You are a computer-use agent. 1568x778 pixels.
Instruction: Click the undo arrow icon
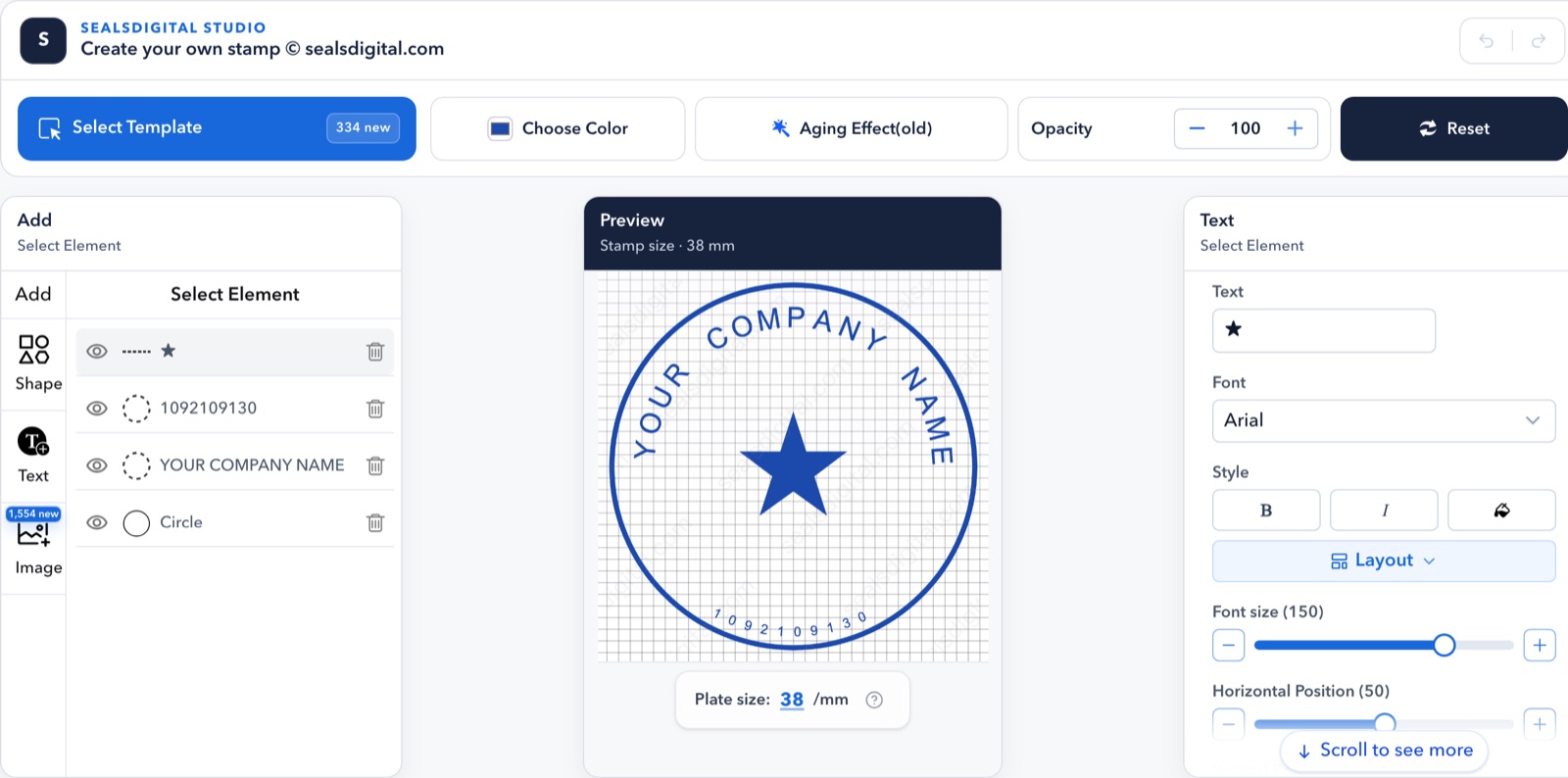pyautogui.click(x=1487, y=41)
